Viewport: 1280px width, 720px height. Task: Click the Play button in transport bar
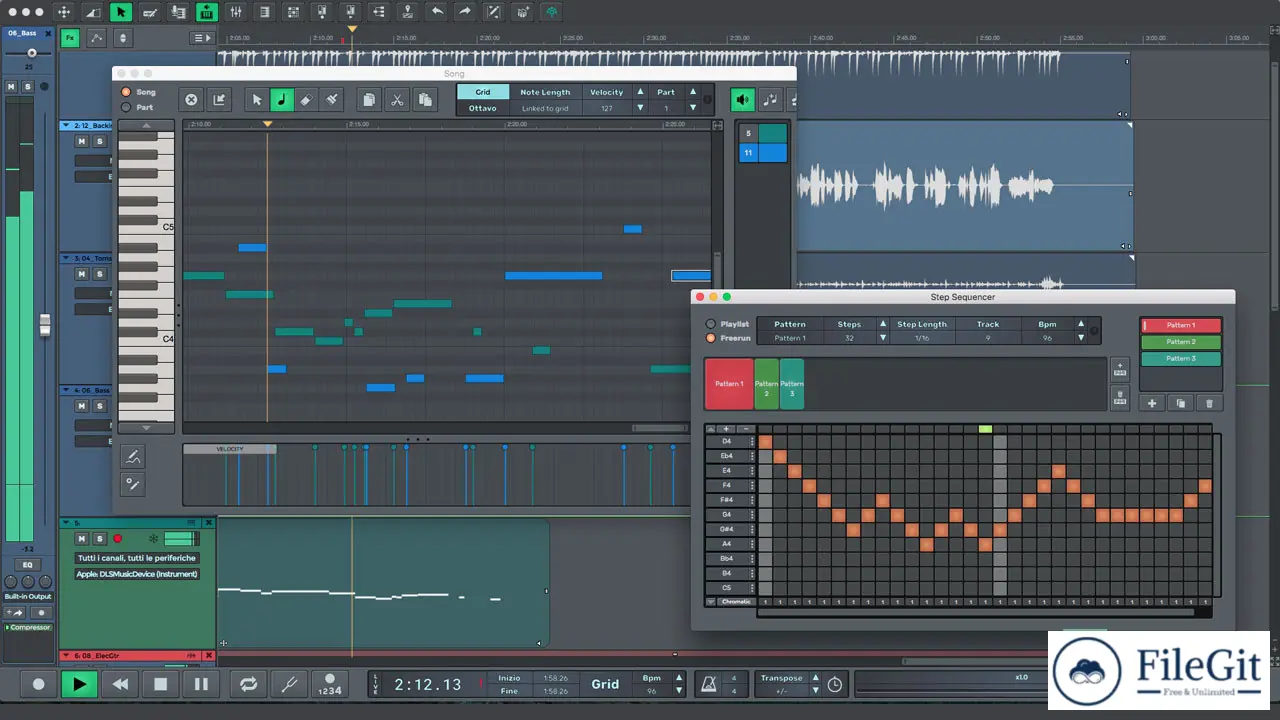[x=78, y=685]
